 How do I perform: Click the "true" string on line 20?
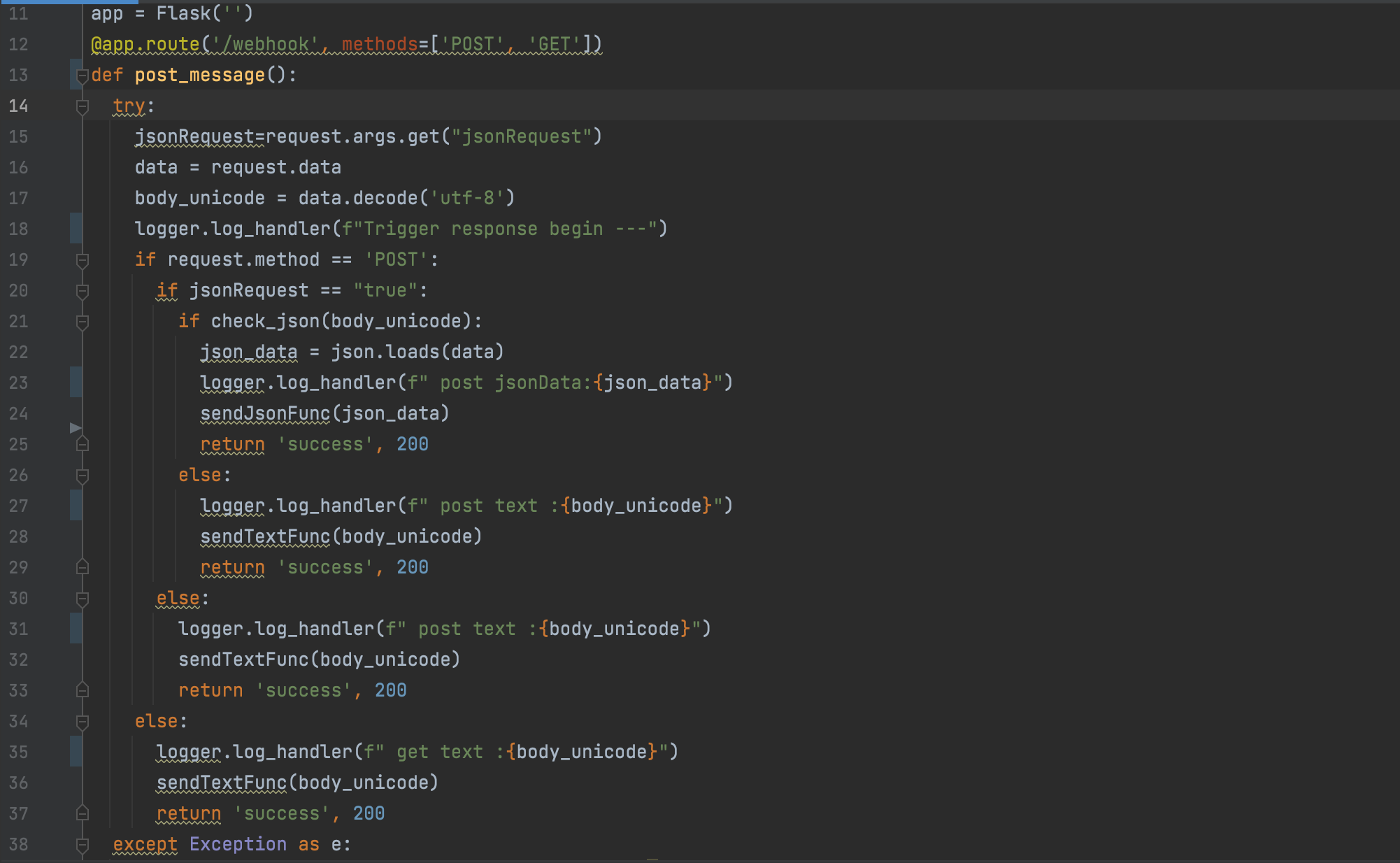[x=385, y=290]
